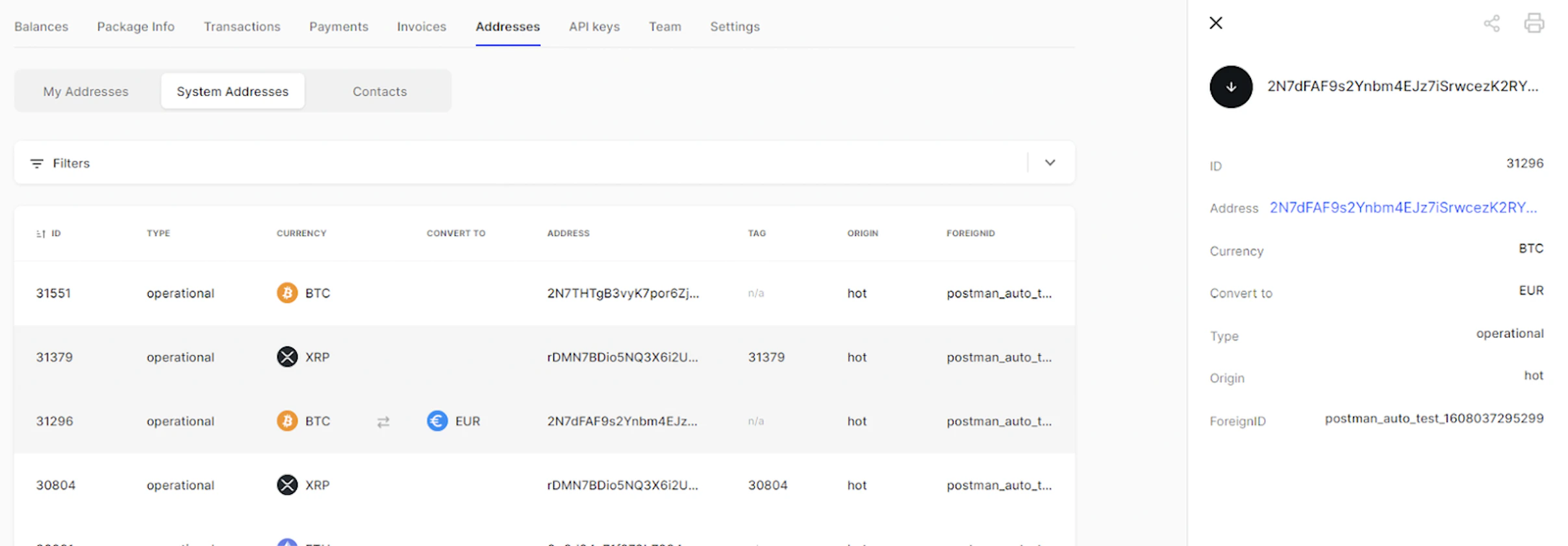Click foreign ID cell in row 31551
Screen dimensions: 1568x546
[999, 293]
